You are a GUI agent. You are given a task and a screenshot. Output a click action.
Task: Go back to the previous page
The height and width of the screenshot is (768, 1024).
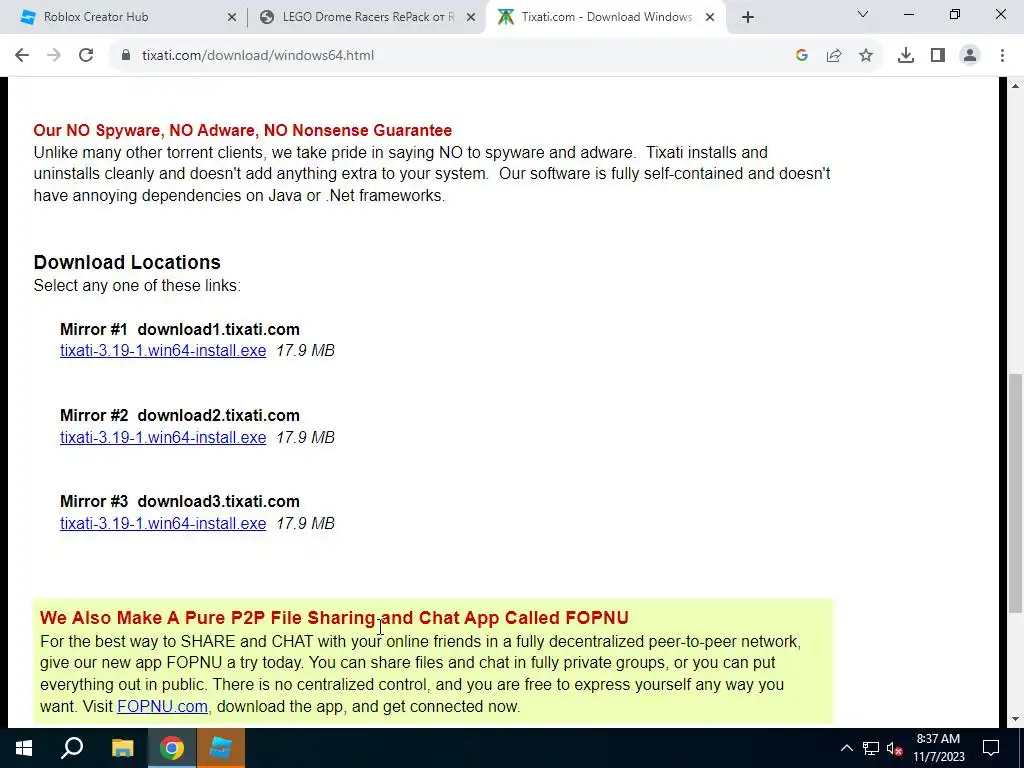pyautogui.click(x=22, y=56)
